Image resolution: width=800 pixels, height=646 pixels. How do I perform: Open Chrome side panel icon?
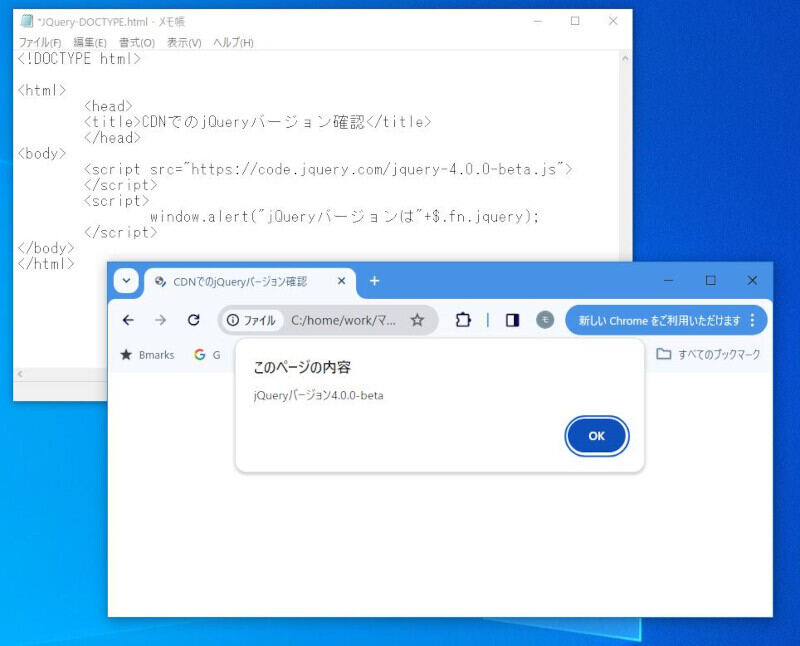coord(512,320)
